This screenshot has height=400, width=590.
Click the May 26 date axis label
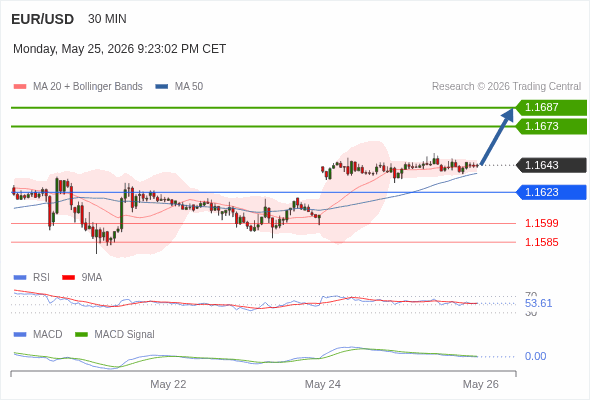pos(481,384)
